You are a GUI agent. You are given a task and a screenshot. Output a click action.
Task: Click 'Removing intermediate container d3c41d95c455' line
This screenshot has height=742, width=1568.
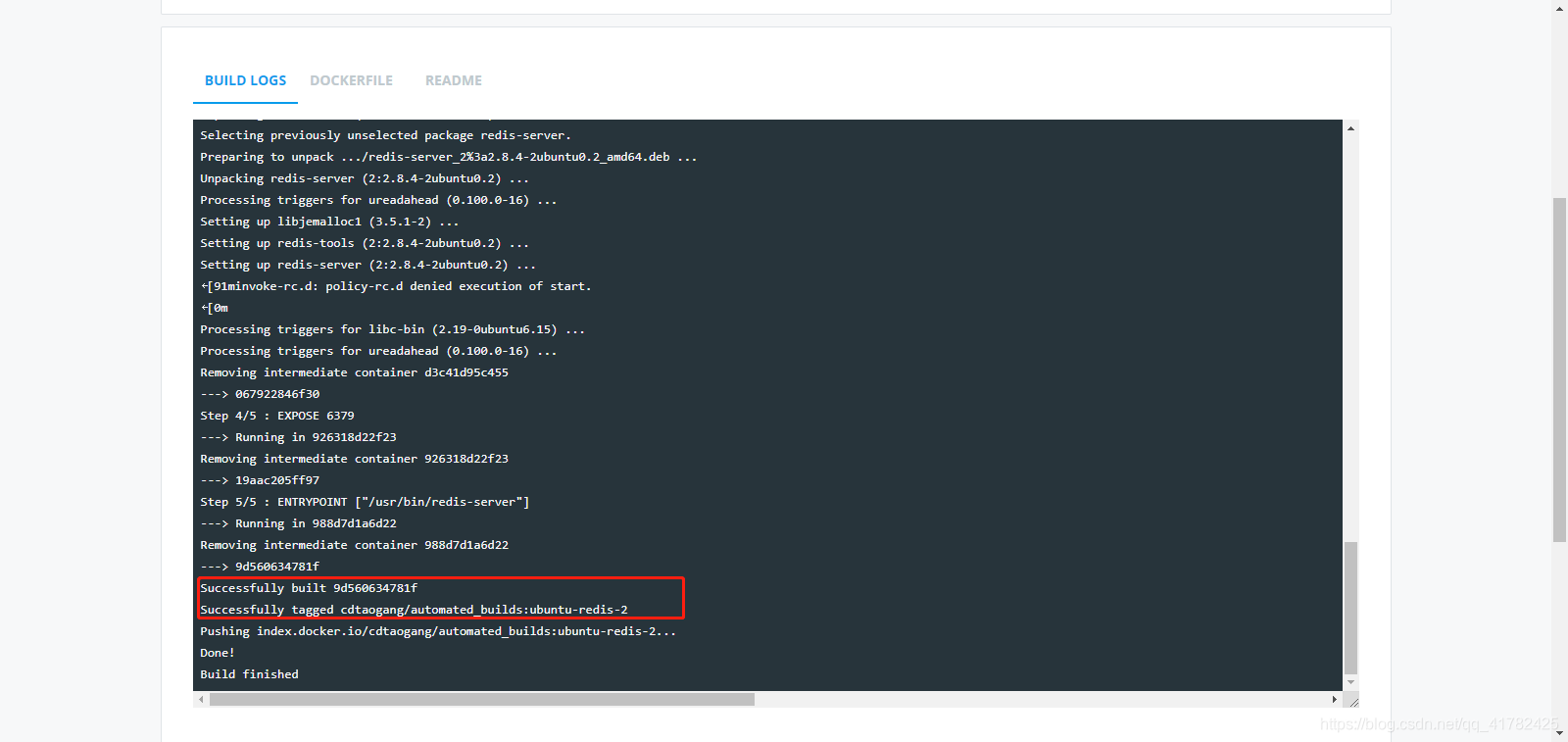tap(354, 372)
